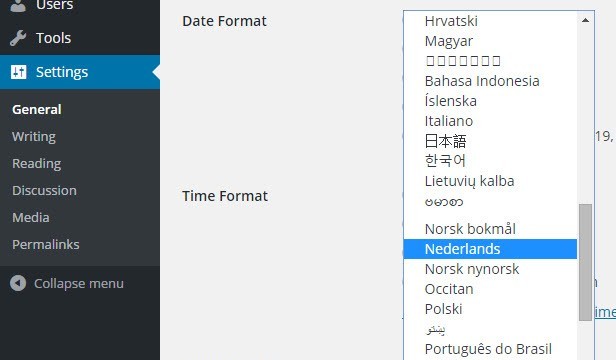This screenshot has height=360, width=616.
Task: Click the language list scrollbar thumb
Action: 585,262
